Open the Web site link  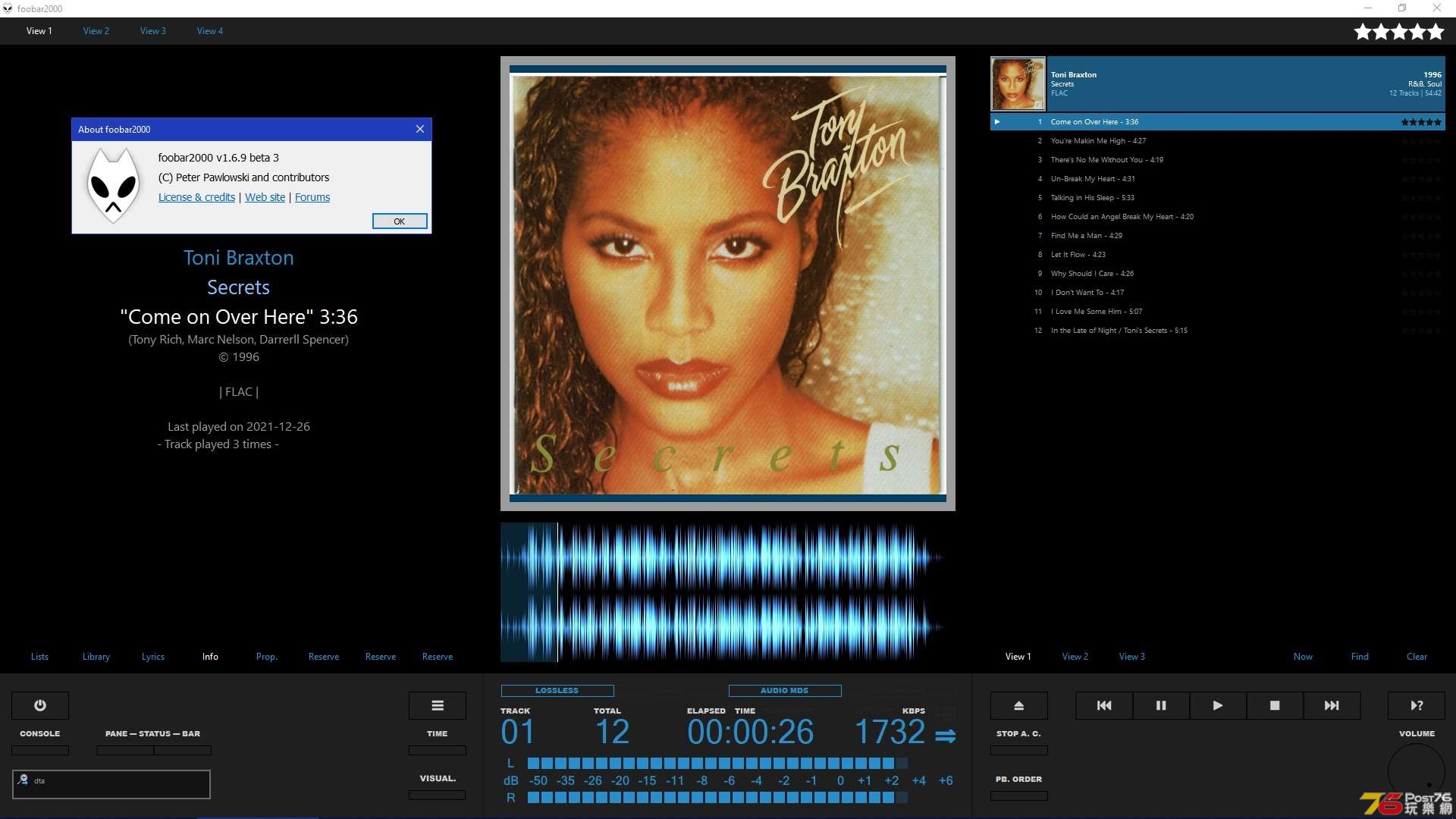pos(265,197)
